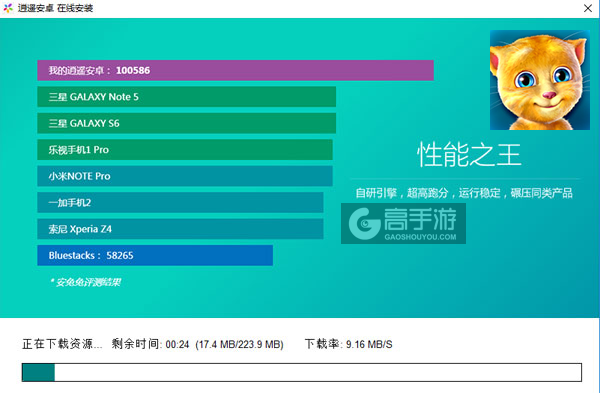
Task: Click the Talking Ginger cat thumbnail
Action: click(540, 80)
